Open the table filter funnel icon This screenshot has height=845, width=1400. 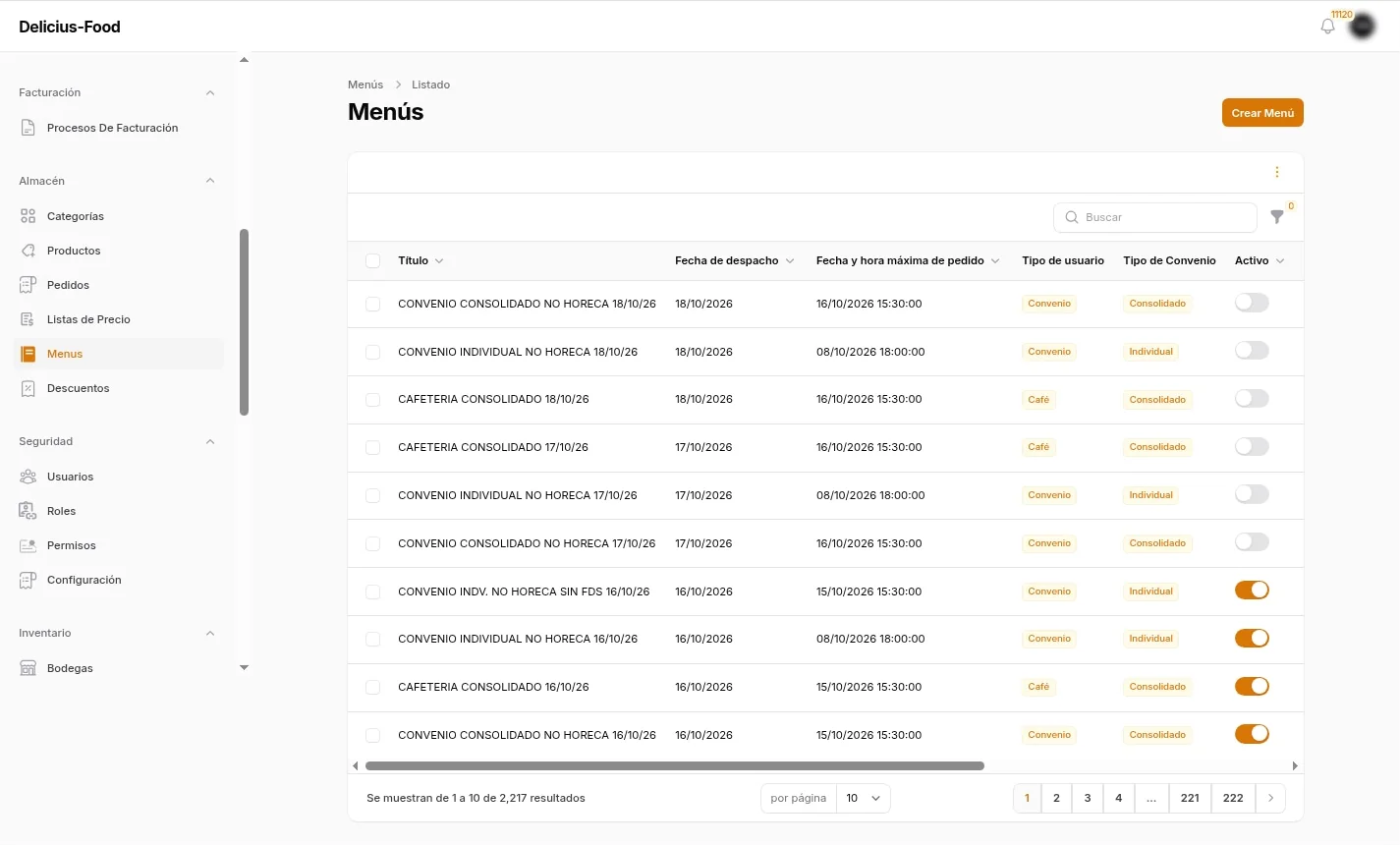pos(1277,217)
